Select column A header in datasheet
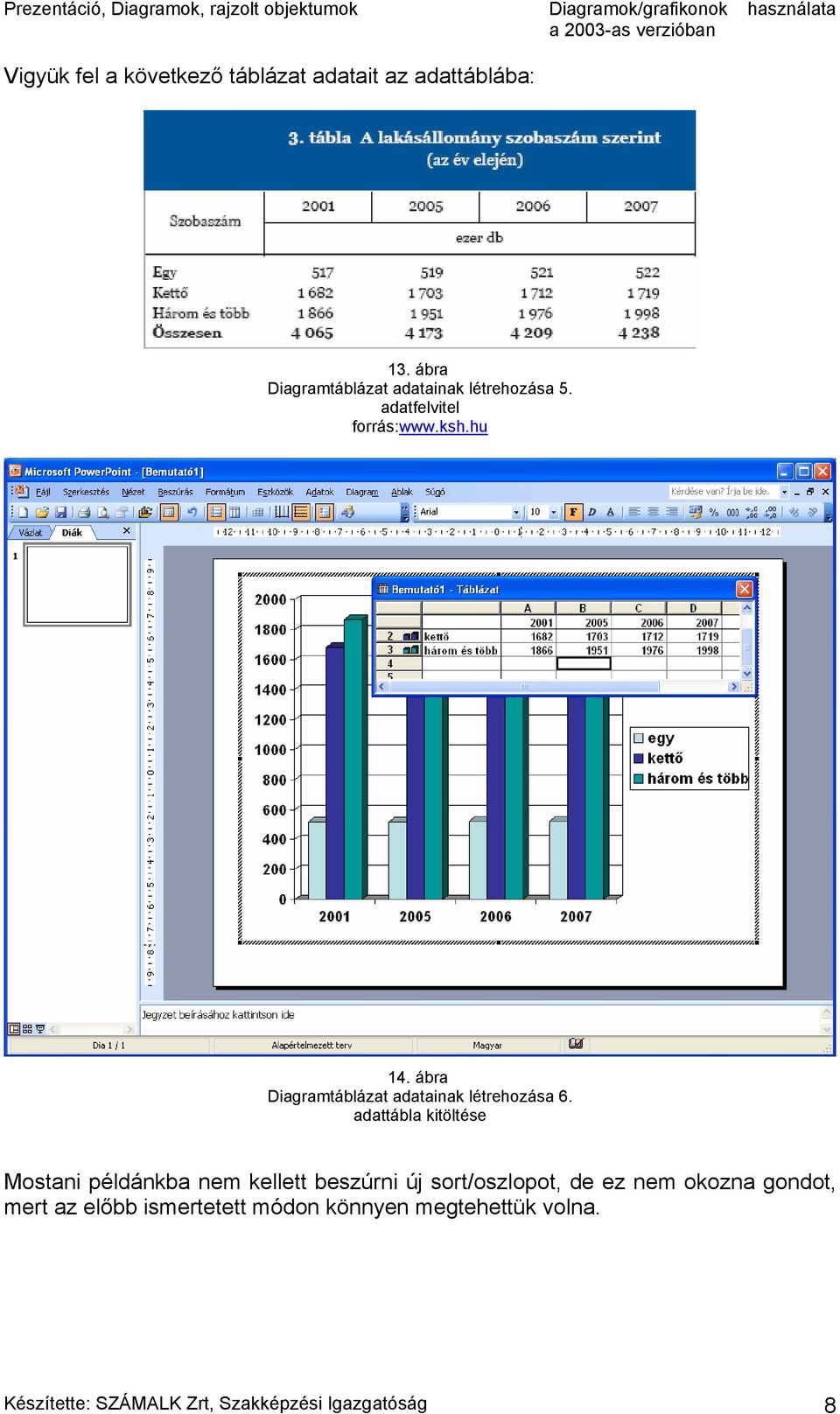This screenshot has height=1414, width=840. pos(528,608)
